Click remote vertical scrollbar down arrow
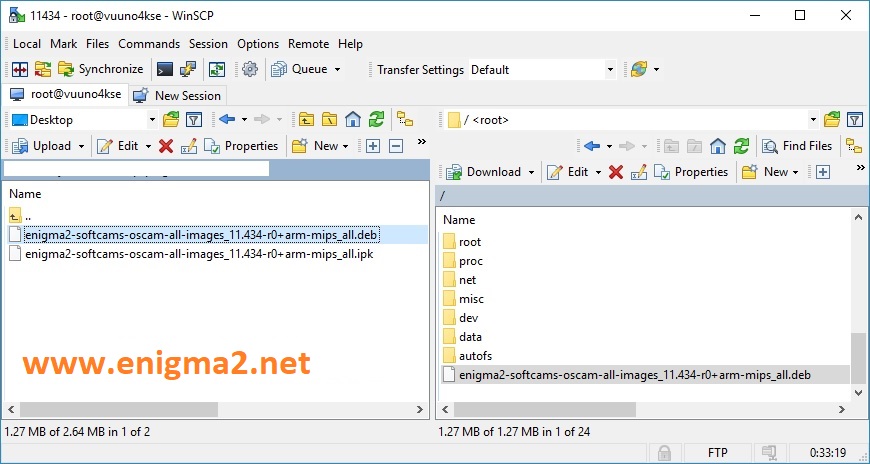This screenshot has height=464, width=870. click(x=858, y=393)
